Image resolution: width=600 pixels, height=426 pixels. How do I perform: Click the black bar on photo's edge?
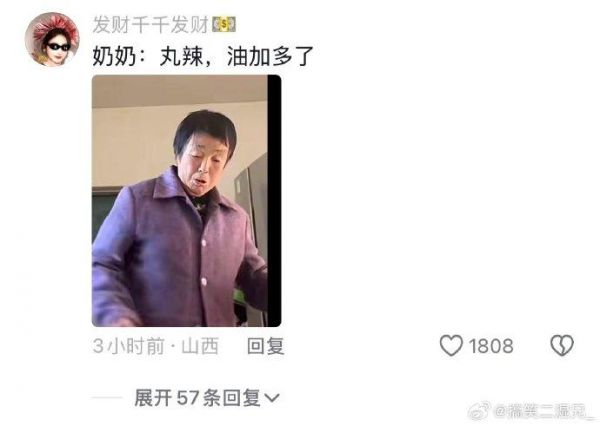point(274,201)
